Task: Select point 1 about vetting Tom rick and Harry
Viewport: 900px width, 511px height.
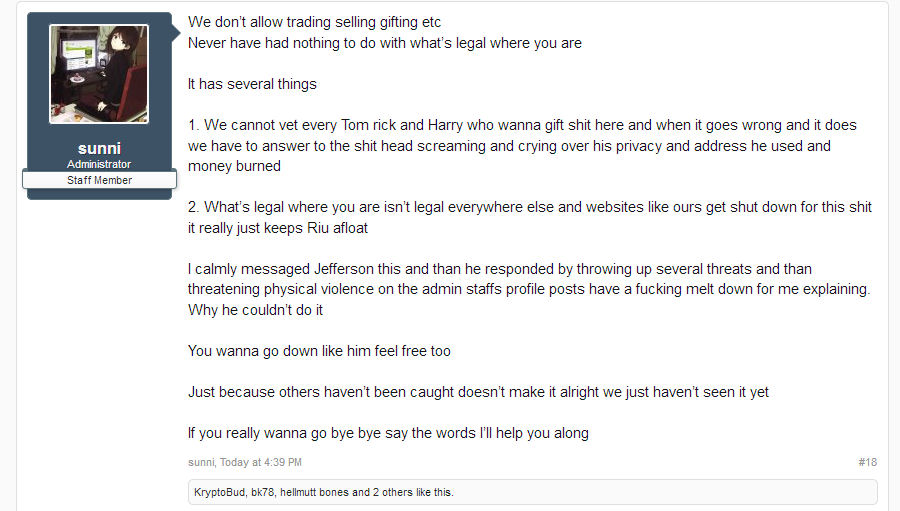Action: (522, 145)
